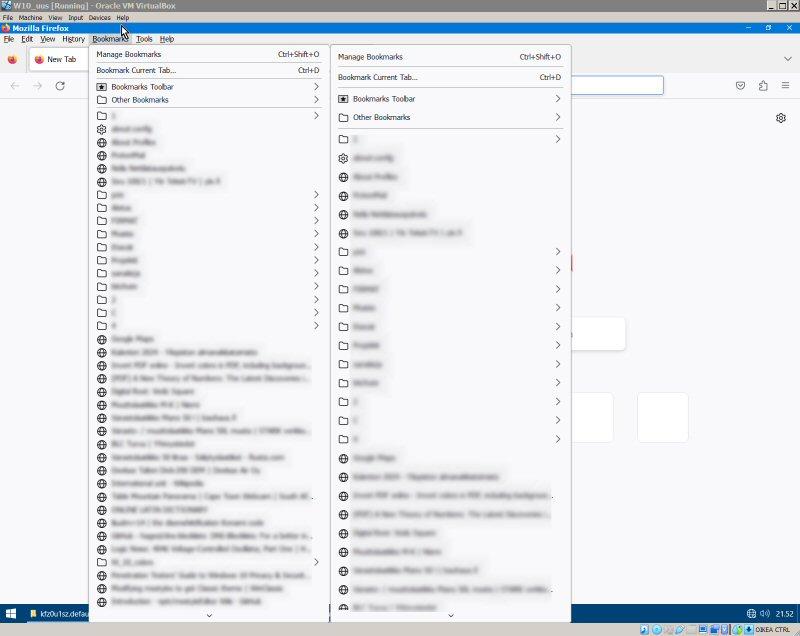
Task: Expand Other Bookmarks submenu arrow in compact menu
Action: tap(316, 99)
